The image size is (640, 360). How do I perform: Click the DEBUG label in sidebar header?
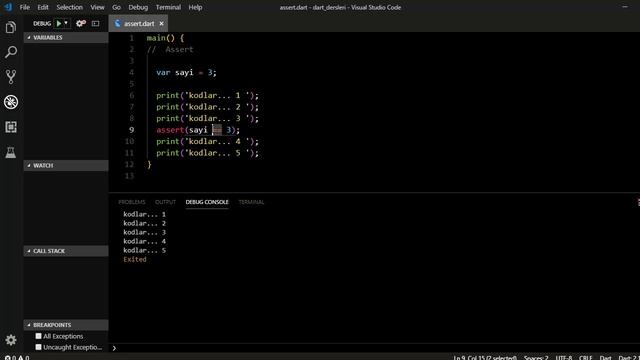pos(42,24)
